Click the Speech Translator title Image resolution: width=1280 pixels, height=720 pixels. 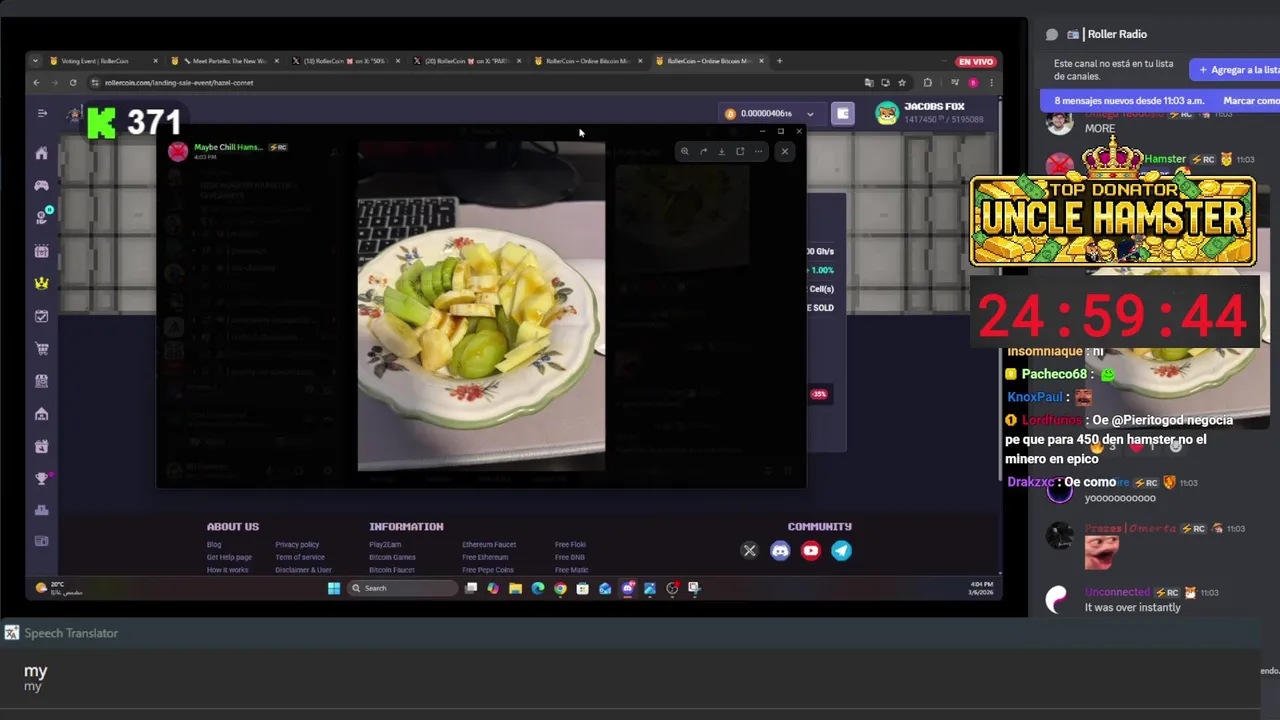coord(71,633)
